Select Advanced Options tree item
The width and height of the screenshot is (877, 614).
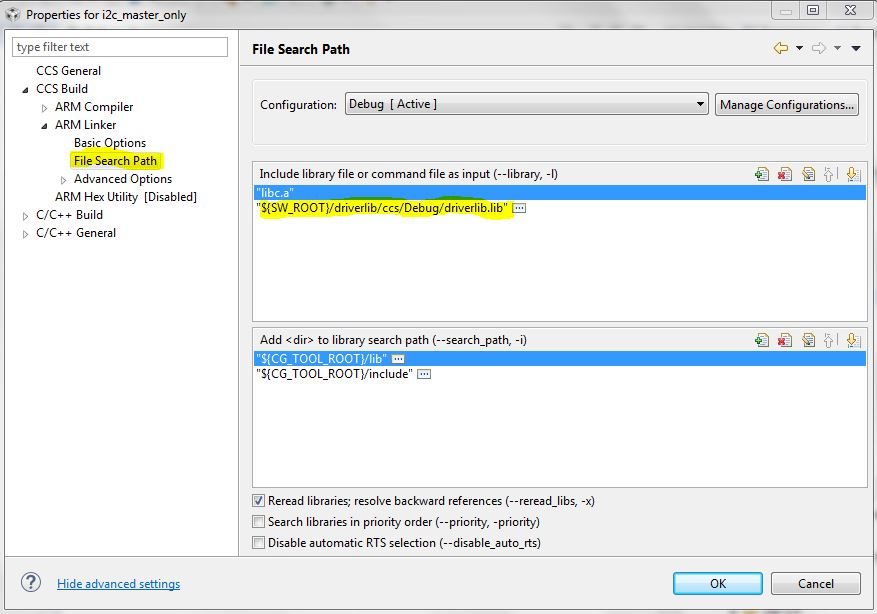point(123,179)
